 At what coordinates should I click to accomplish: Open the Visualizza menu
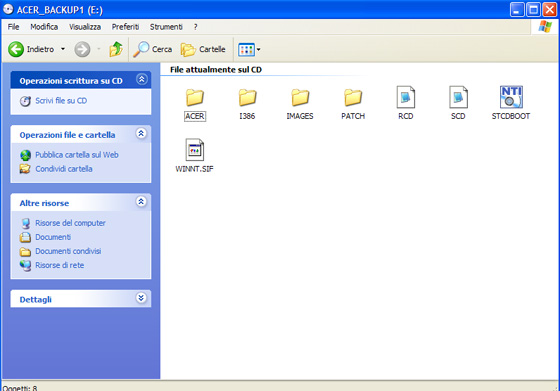[85, 27]
